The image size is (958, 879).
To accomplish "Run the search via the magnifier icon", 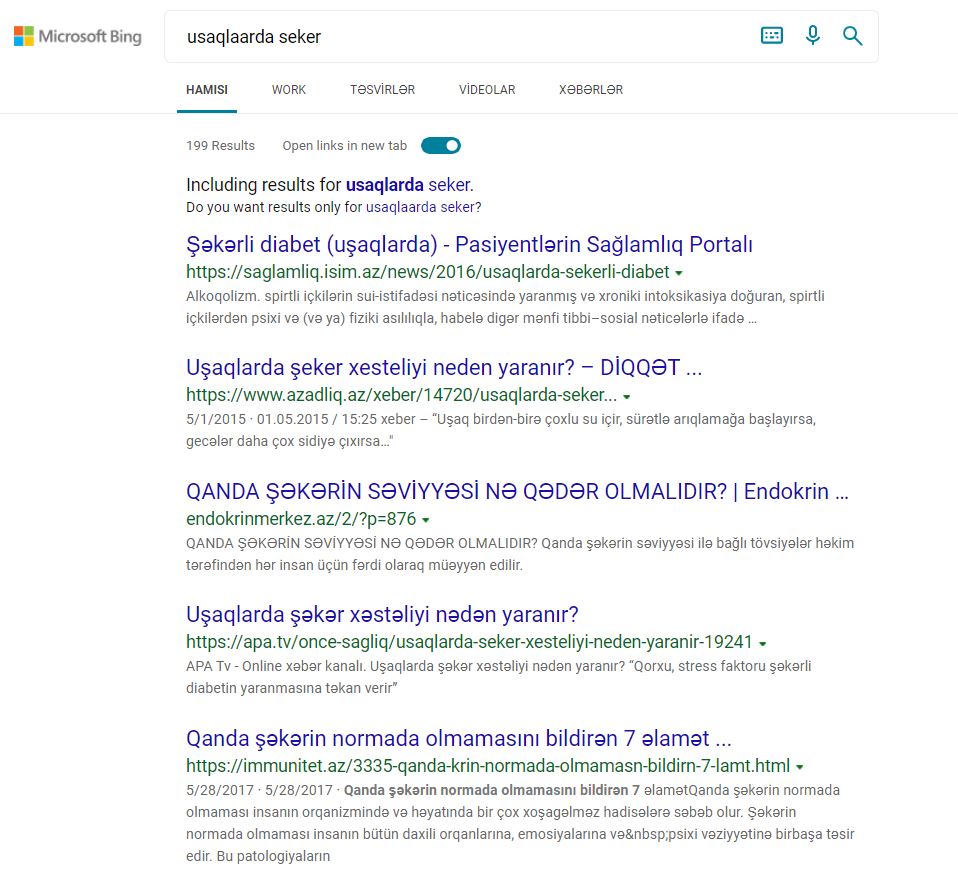I will point(852,35).
